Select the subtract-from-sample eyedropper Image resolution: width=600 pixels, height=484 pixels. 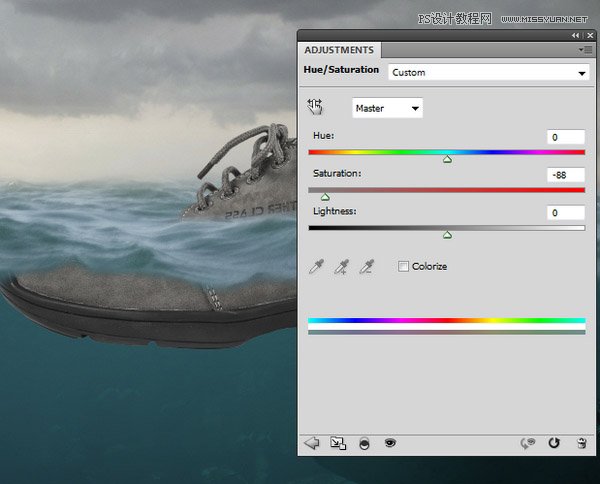tap(366, 267)
